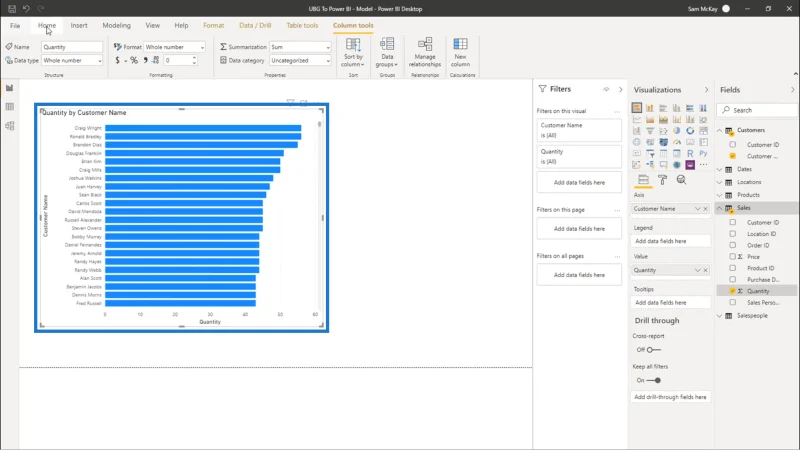Screen dimensions: 800x450
Task: Open the Data category dropdown
Action: tap(300, 60)
